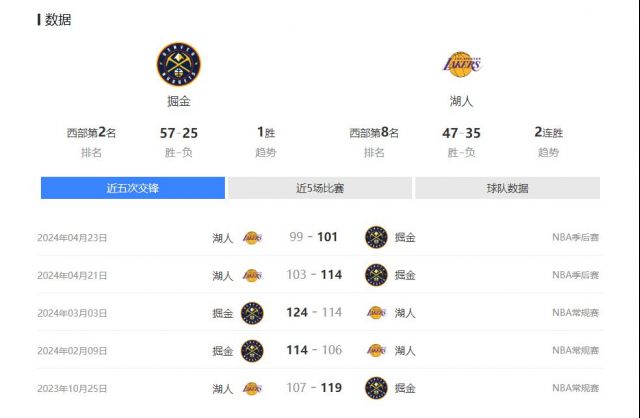640x418 pixels.
Task: Select the 近五次交锋 tab
Action: [133, 188]
